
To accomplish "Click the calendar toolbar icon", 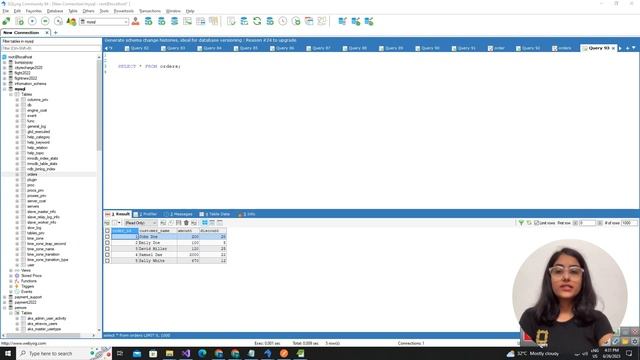I will (x=309, y=21).
